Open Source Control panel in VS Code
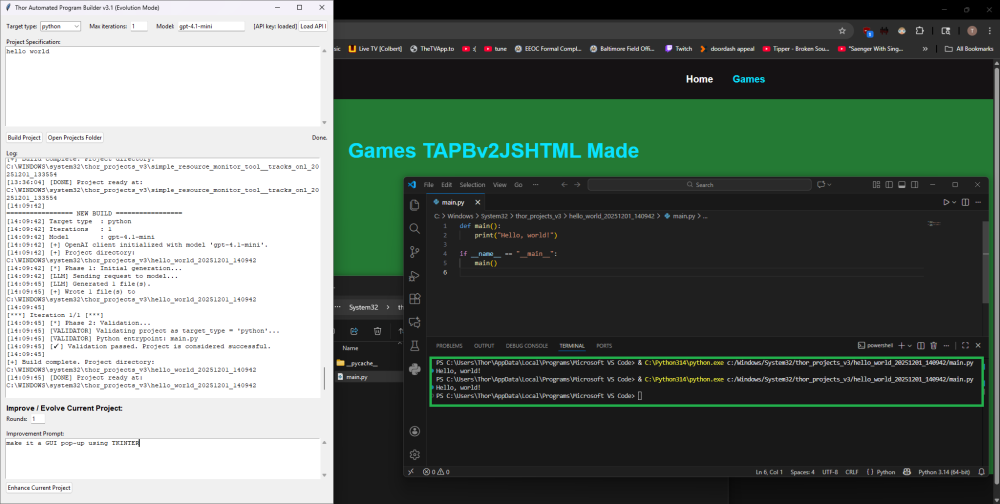 (x=415, y=251)
